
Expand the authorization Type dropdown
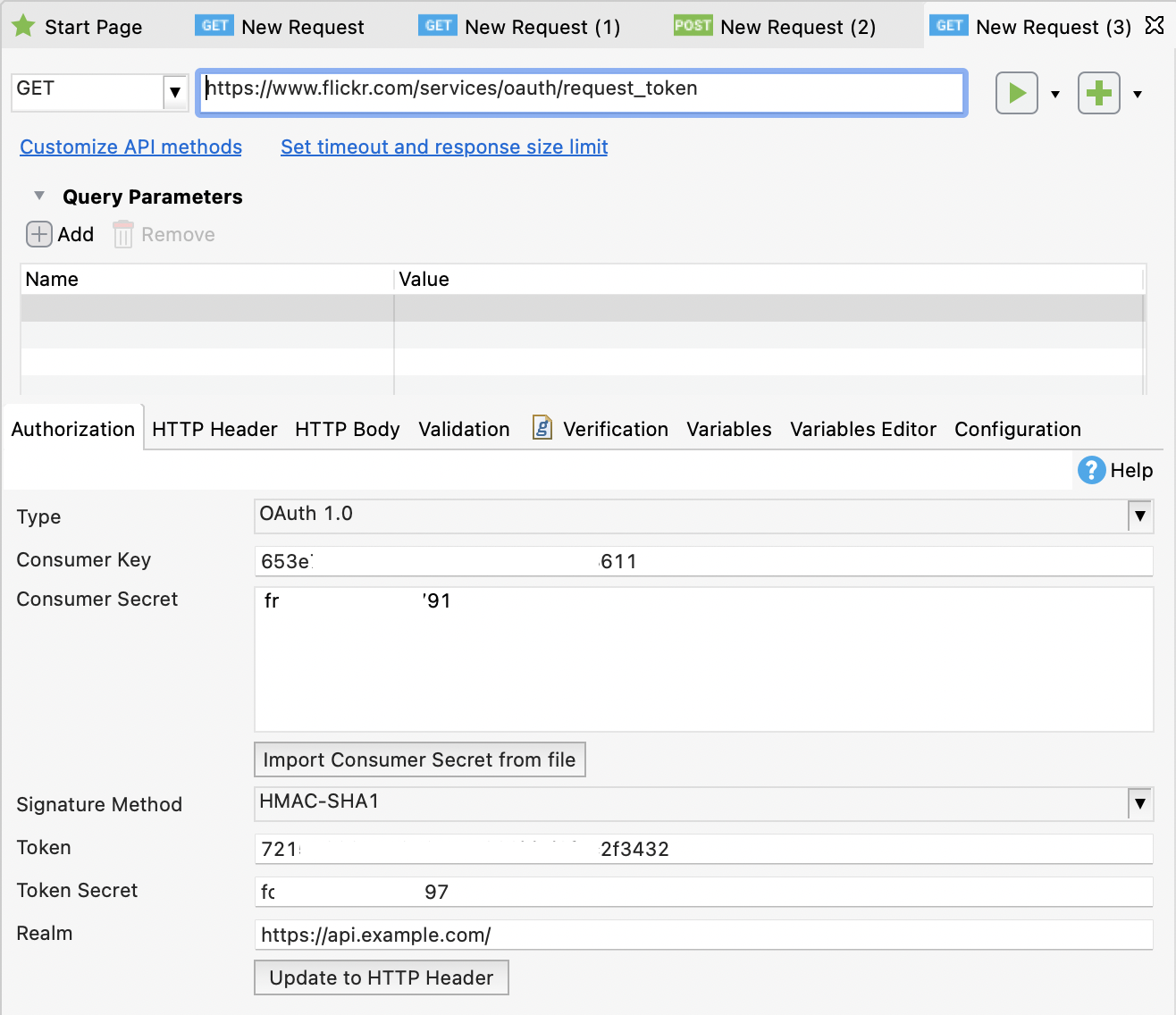coord(1139,516)
